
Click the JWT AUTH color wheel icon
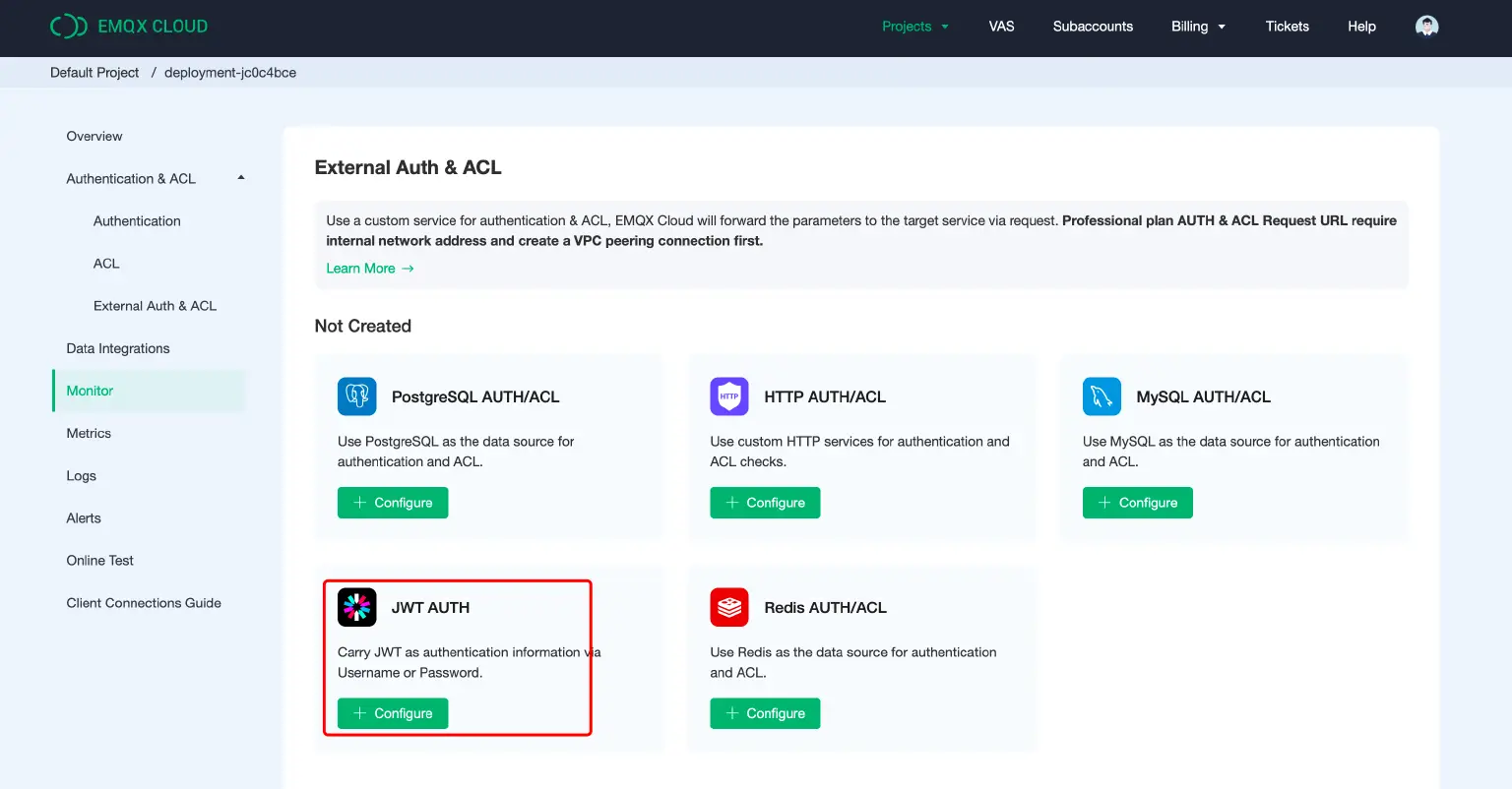(356, 607)
